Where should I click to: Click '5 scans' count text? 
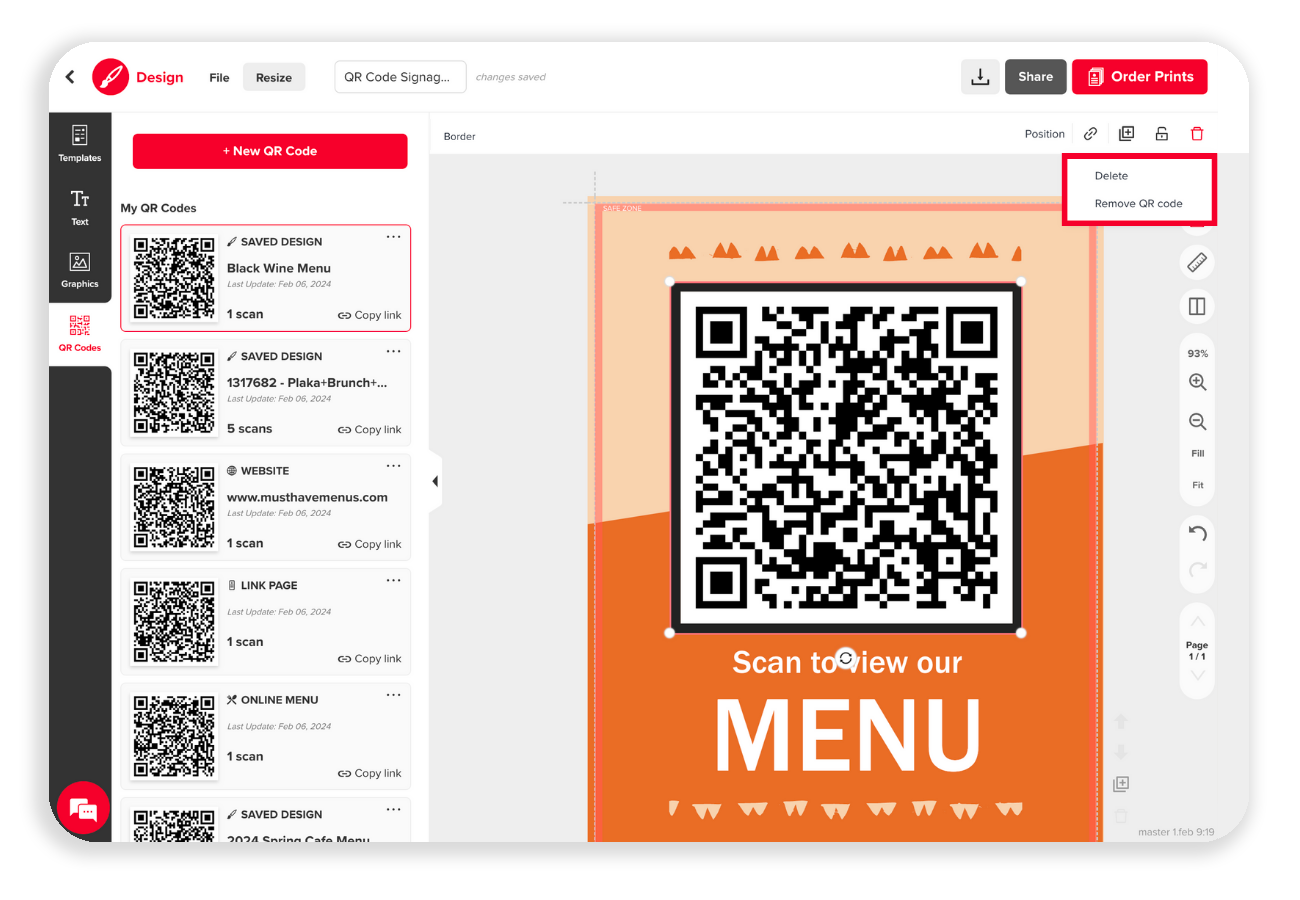[x=249, y=429]
